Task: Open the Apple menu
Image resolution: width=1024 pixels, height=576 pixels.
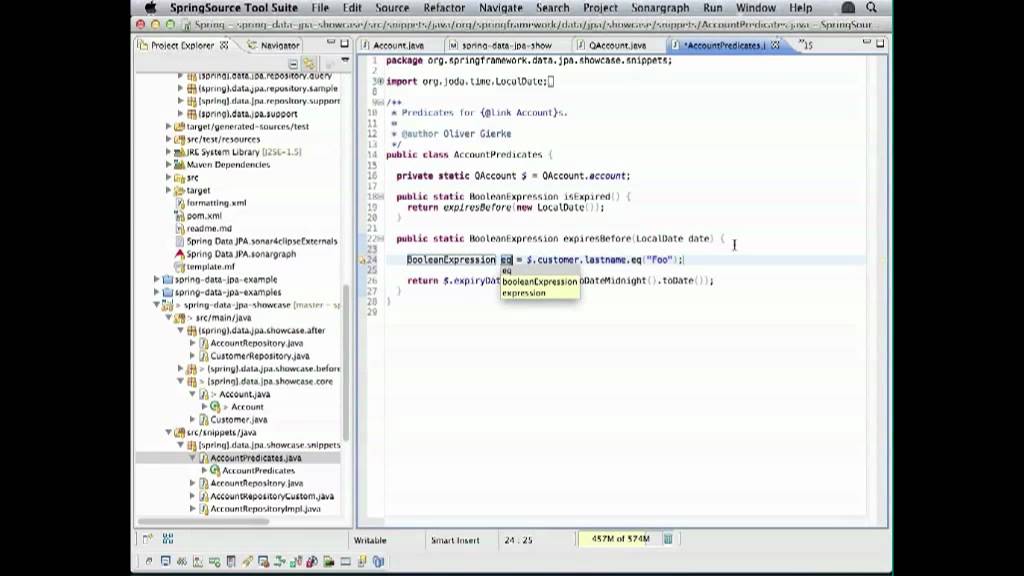Action: (150, 8)
